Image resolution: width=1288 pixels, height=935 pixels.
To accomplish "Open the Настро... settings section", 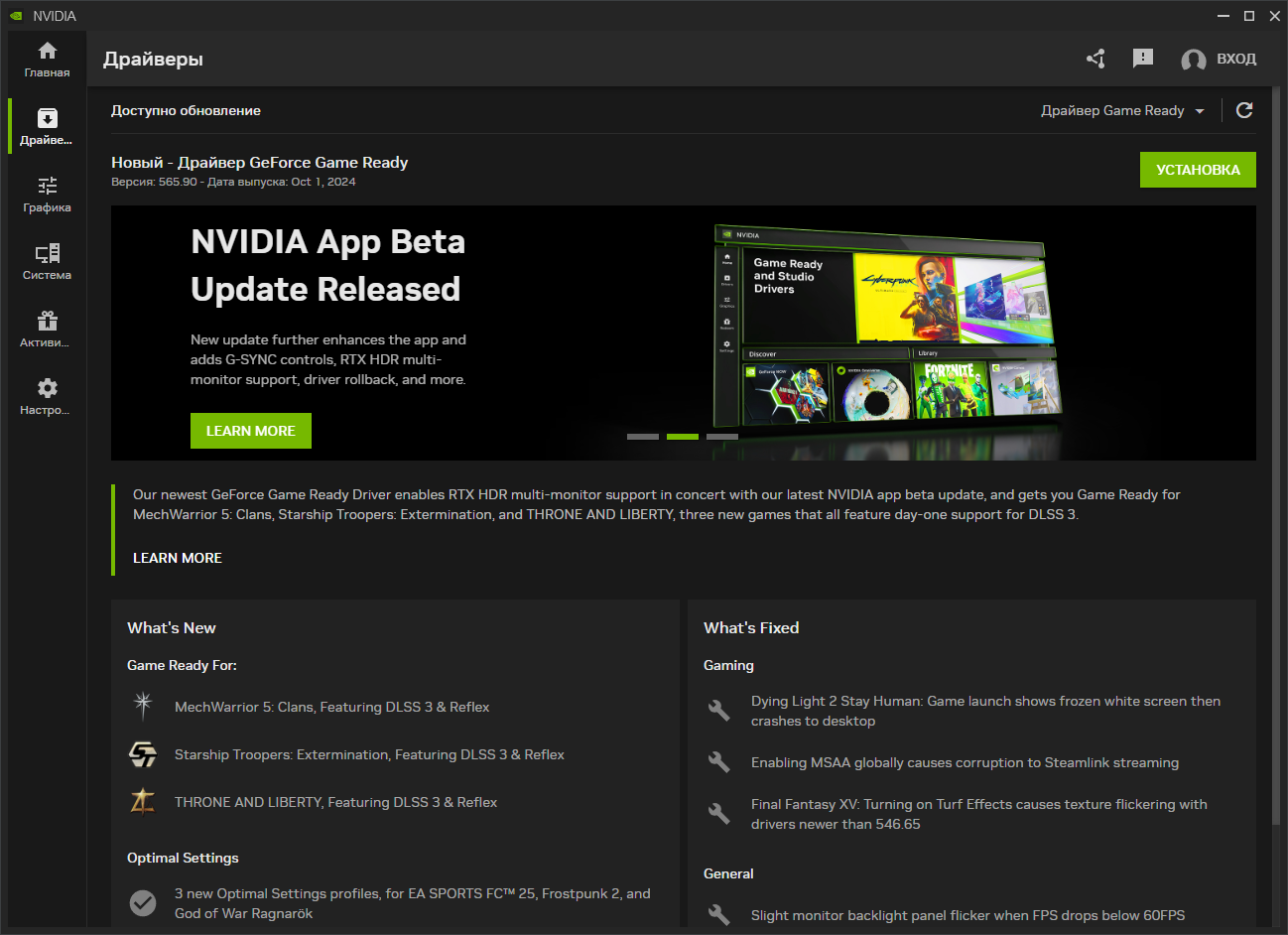I will coord(47,397).
